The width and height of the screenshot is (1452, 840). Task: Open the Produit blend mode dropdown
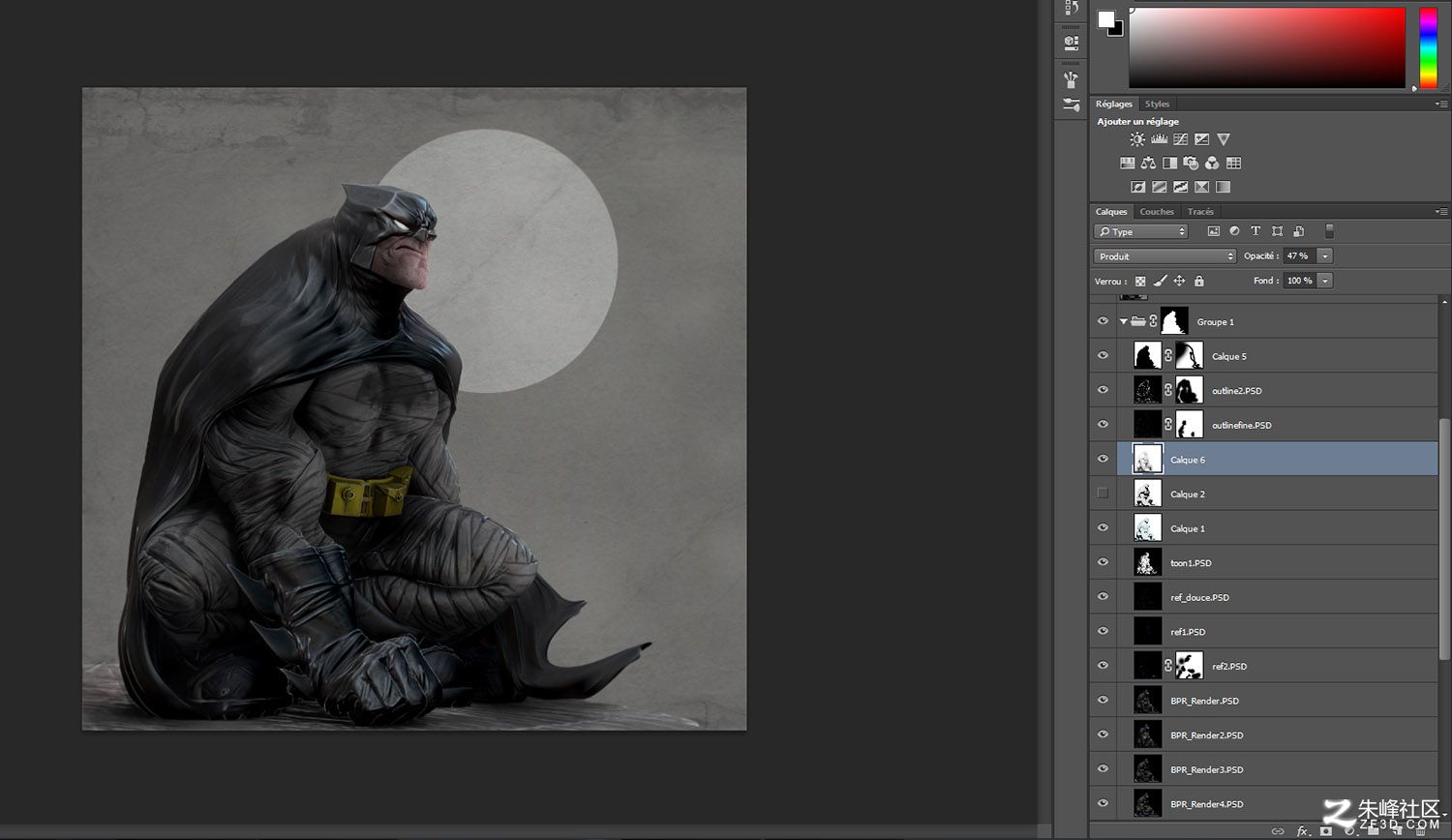click(x=1165, y=256)
